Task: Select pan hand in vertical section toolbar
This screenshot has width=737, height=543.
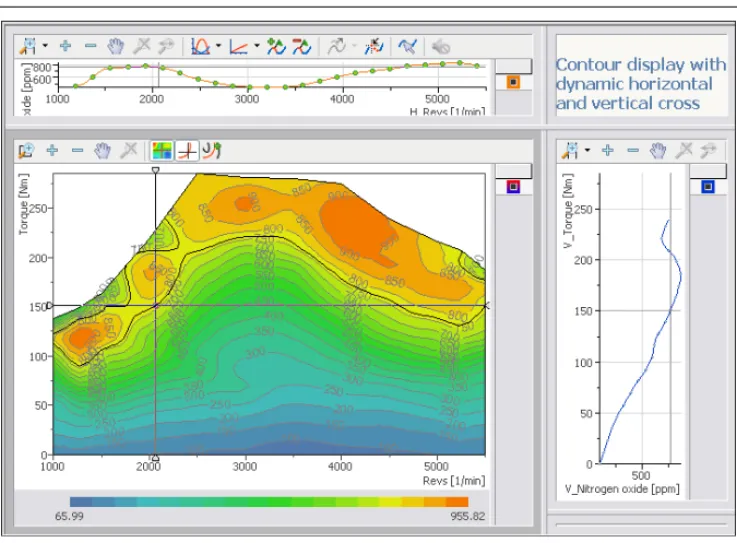Action: pos(658,150)
